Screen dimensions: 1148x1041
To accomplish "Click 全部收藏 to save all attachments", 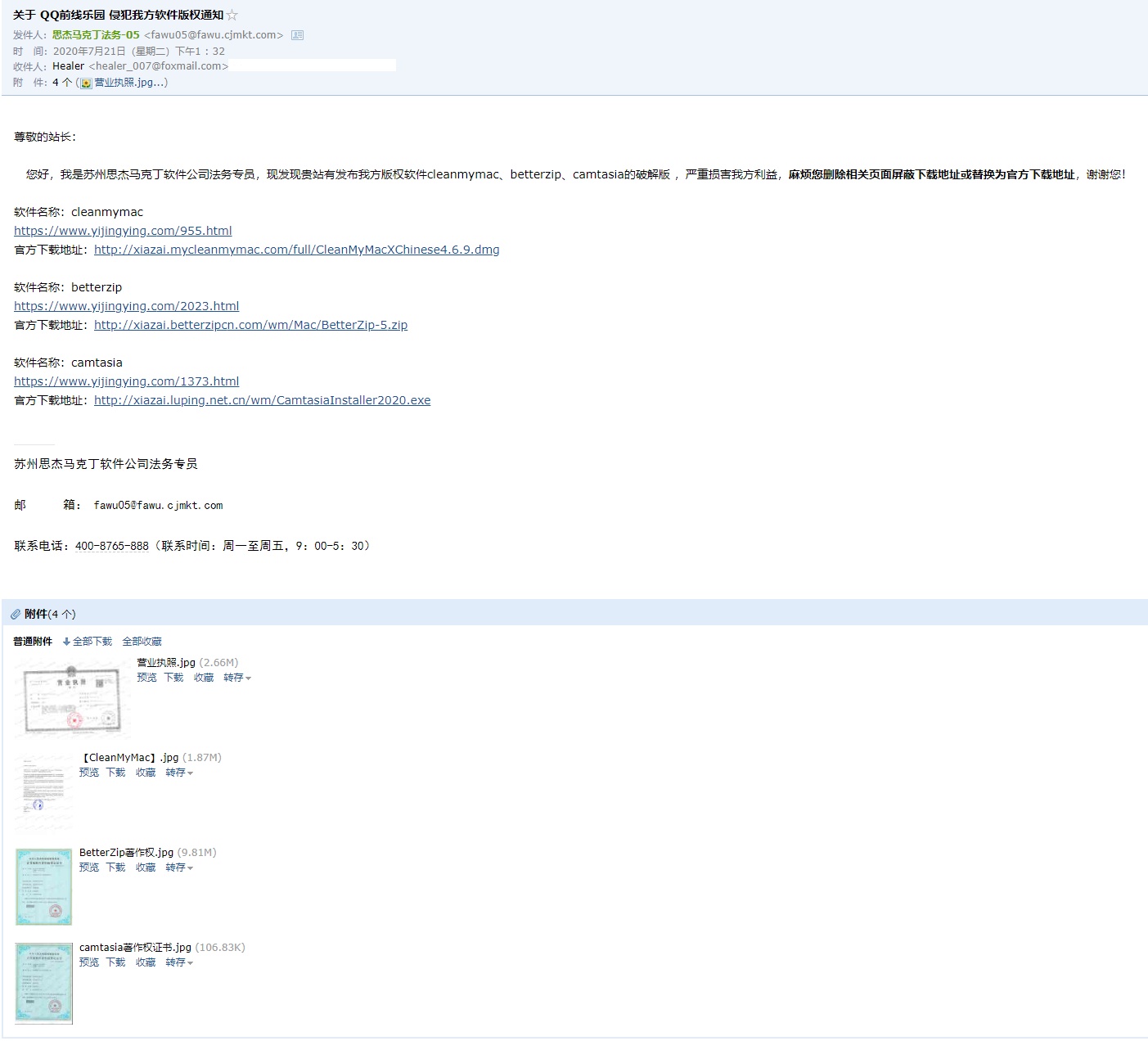I will click(x=142, y=641).
